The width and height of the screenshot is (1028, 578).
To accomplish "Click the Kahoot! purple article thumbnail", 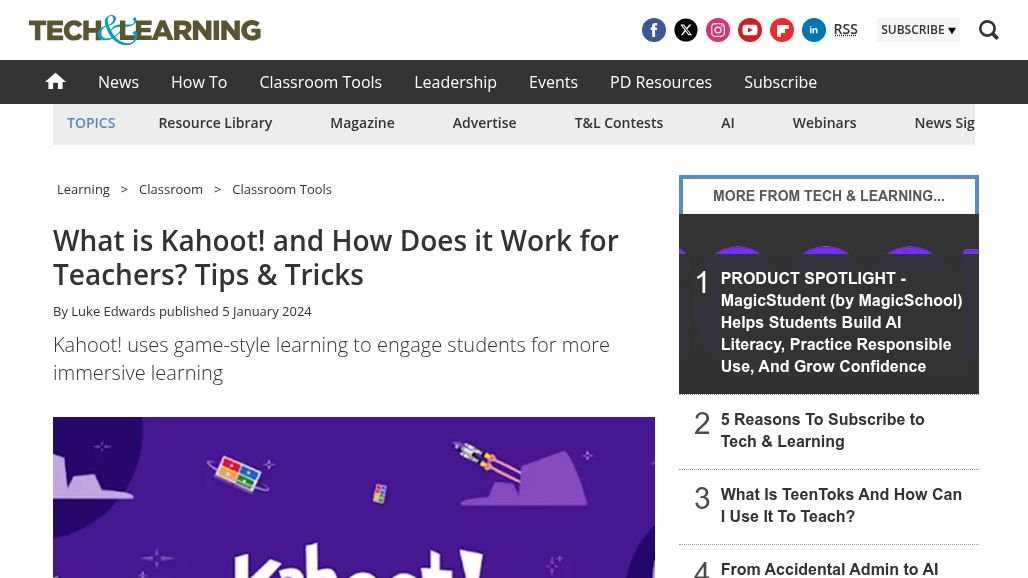I will pyautogui.click(x=354, y=497).
